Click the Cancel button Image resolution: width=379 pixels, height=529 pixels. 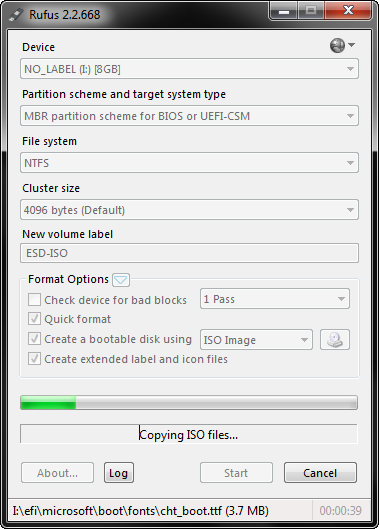[x=320, y=473]
